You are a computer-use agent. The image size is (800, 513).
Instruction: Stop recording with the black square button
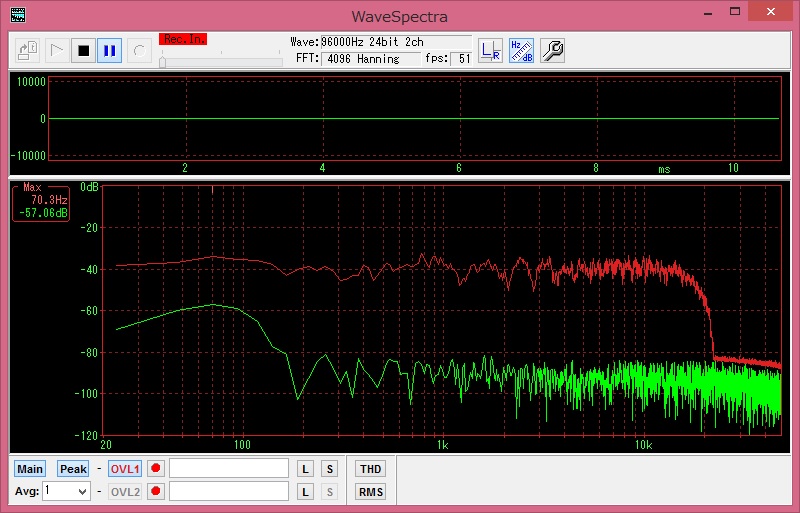click(83, 51)
